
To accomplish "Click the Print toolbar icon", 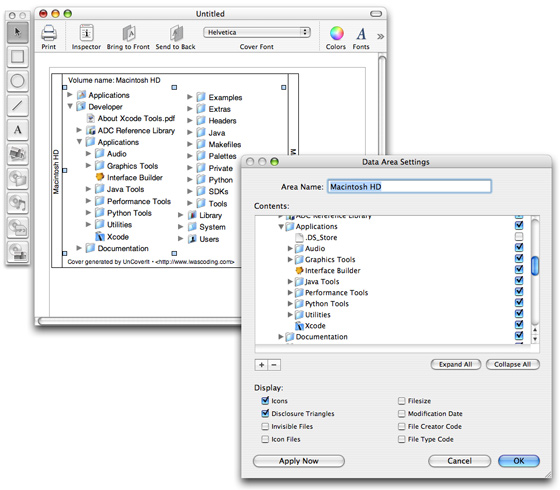I will [49, 33].
